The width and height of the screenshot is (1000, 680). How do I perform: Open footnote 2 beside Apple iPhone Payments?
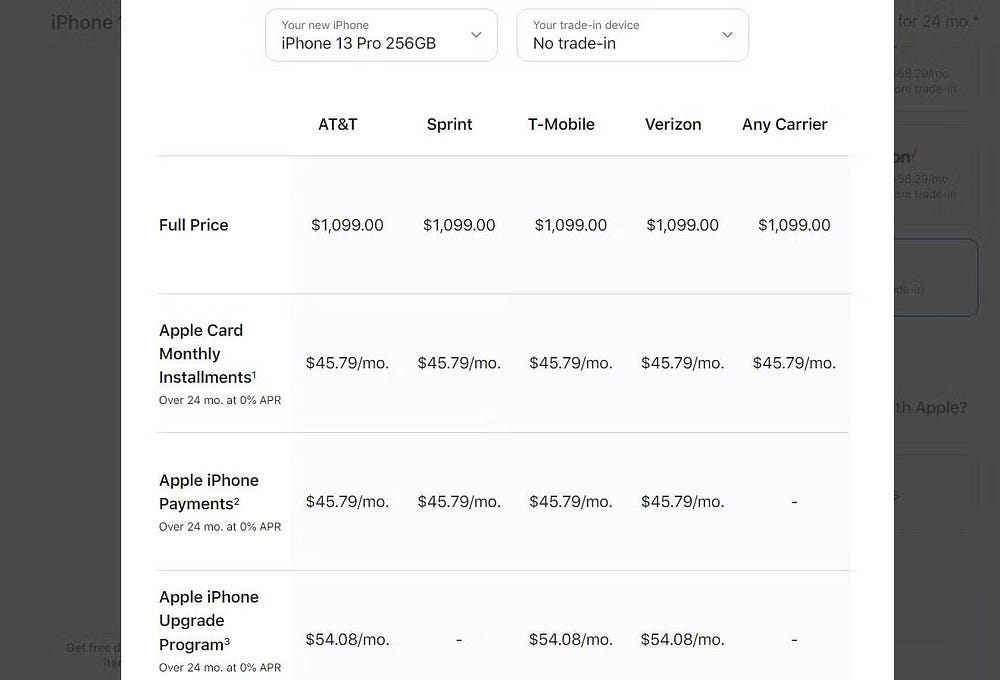point(237,500)
